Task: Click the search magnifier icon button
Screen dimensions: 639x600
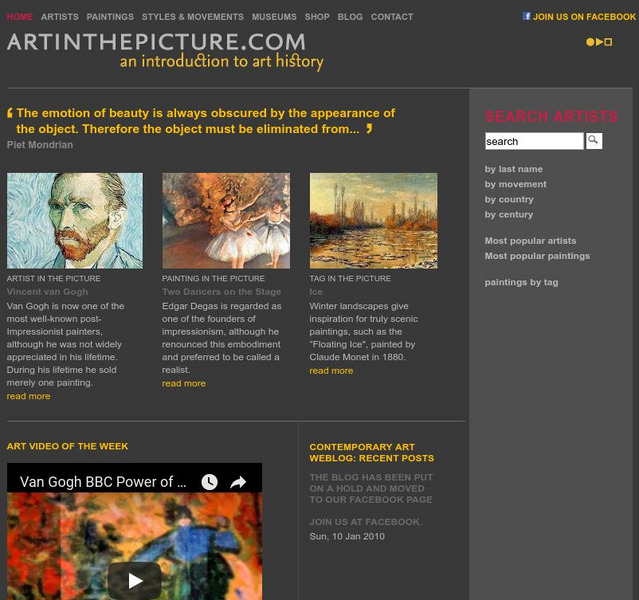Action: point(594,141)
